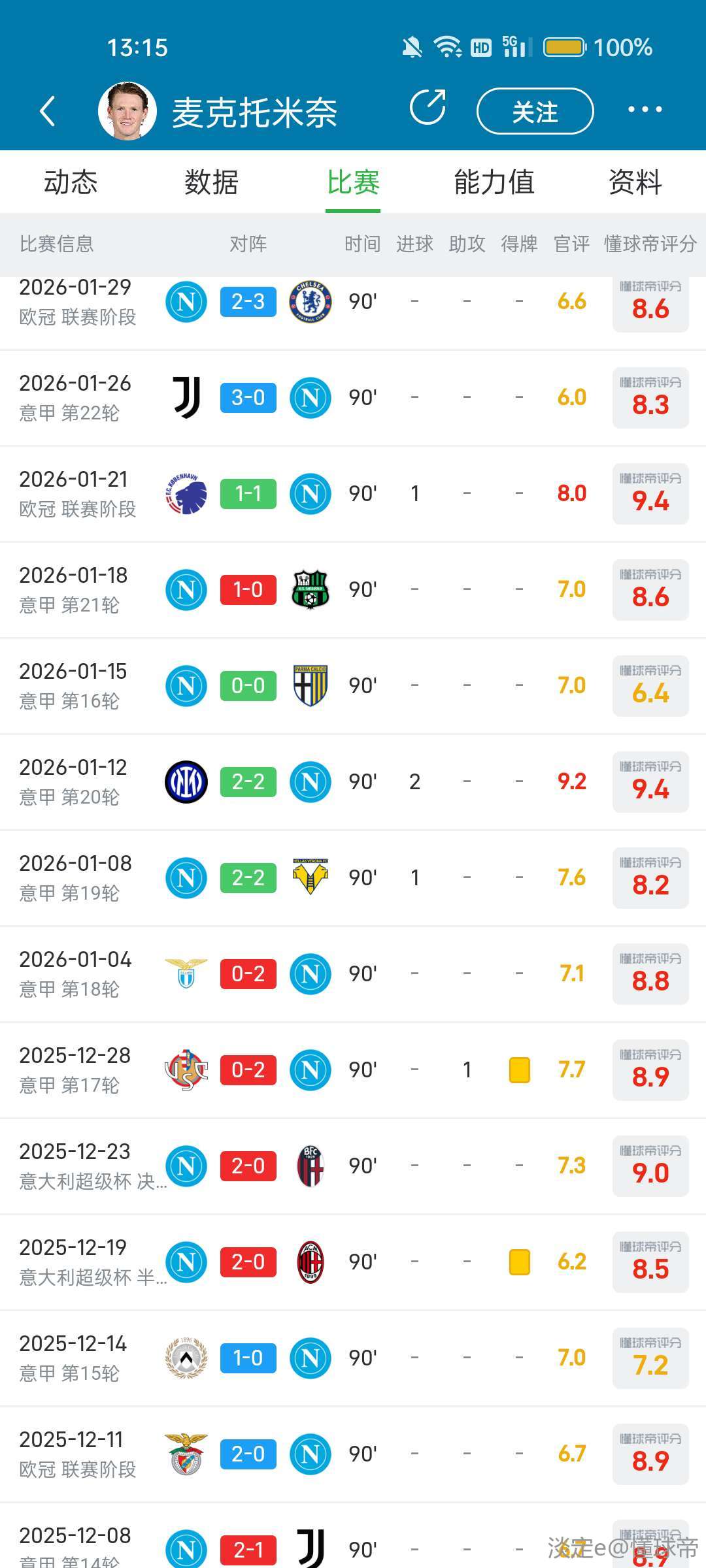Image resolution: width=706 pixels, height=1568 pixels.
Task: Open the 2-3 score against Chelsea
Action: pos(248,302)
